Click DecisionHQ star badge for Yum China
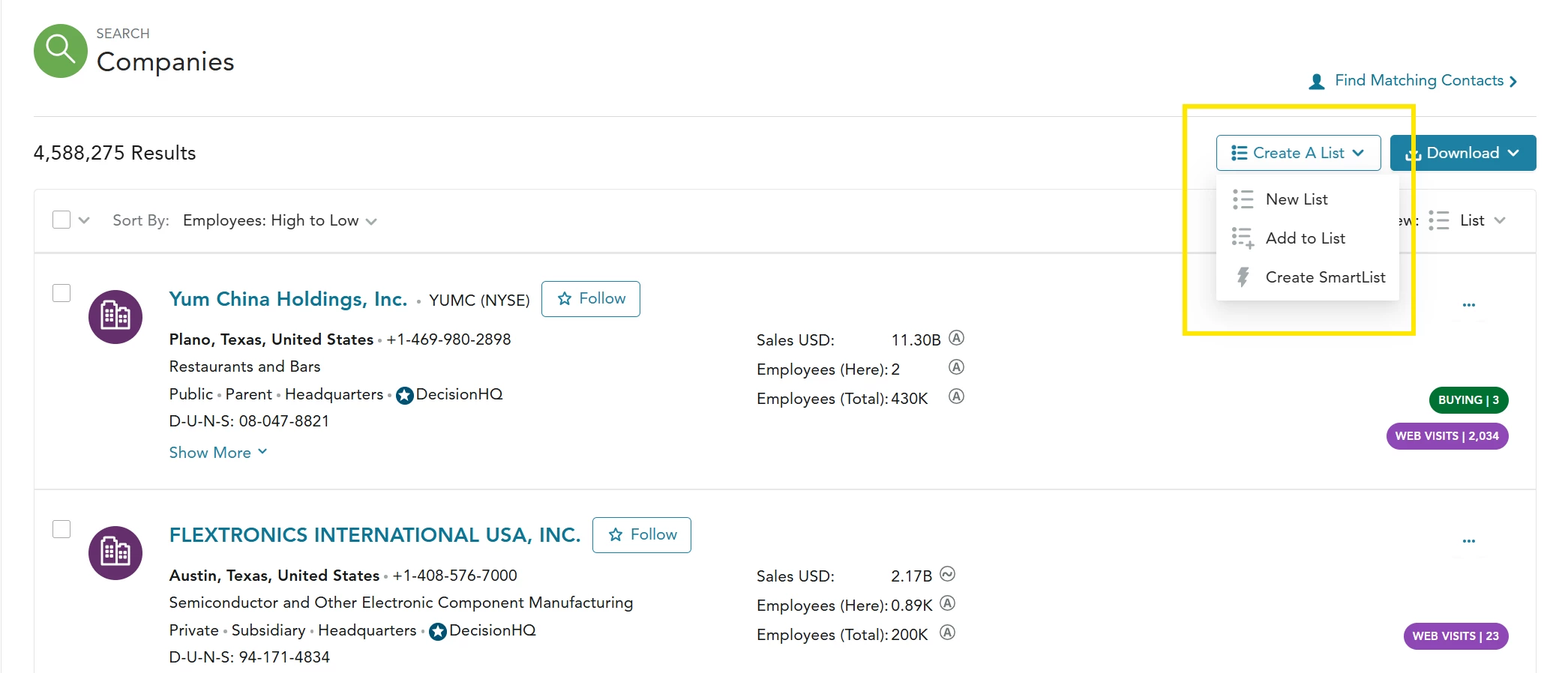Viewport: 1568px width, 673px height. [x=405, y=395]
